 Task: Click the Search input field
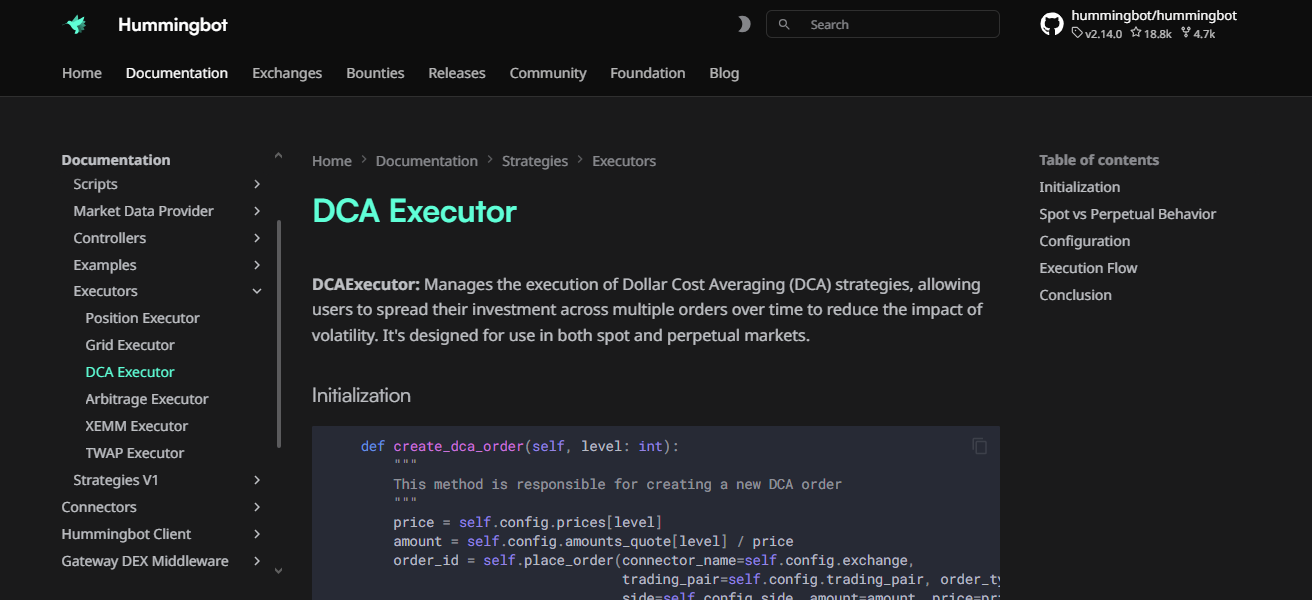[883, 24]
